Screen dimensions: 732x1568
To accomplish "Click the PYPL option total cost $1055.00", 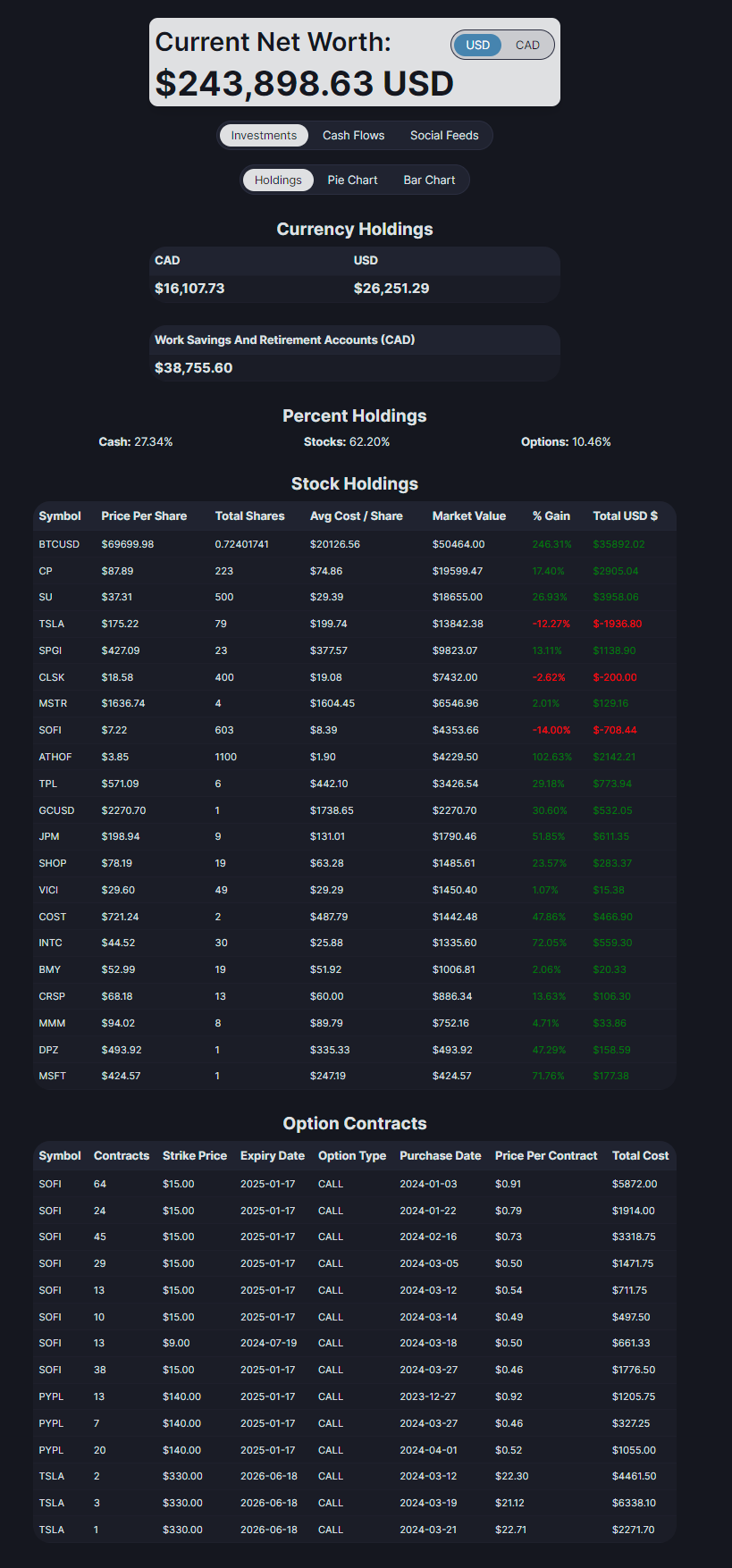I will (x=634, y=1450).
